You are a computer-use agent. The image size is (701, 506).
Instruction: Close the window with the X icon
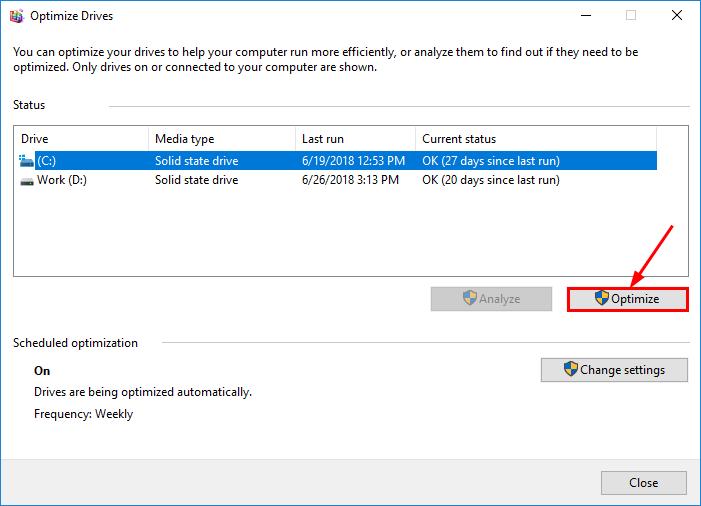tap(677, 16)
